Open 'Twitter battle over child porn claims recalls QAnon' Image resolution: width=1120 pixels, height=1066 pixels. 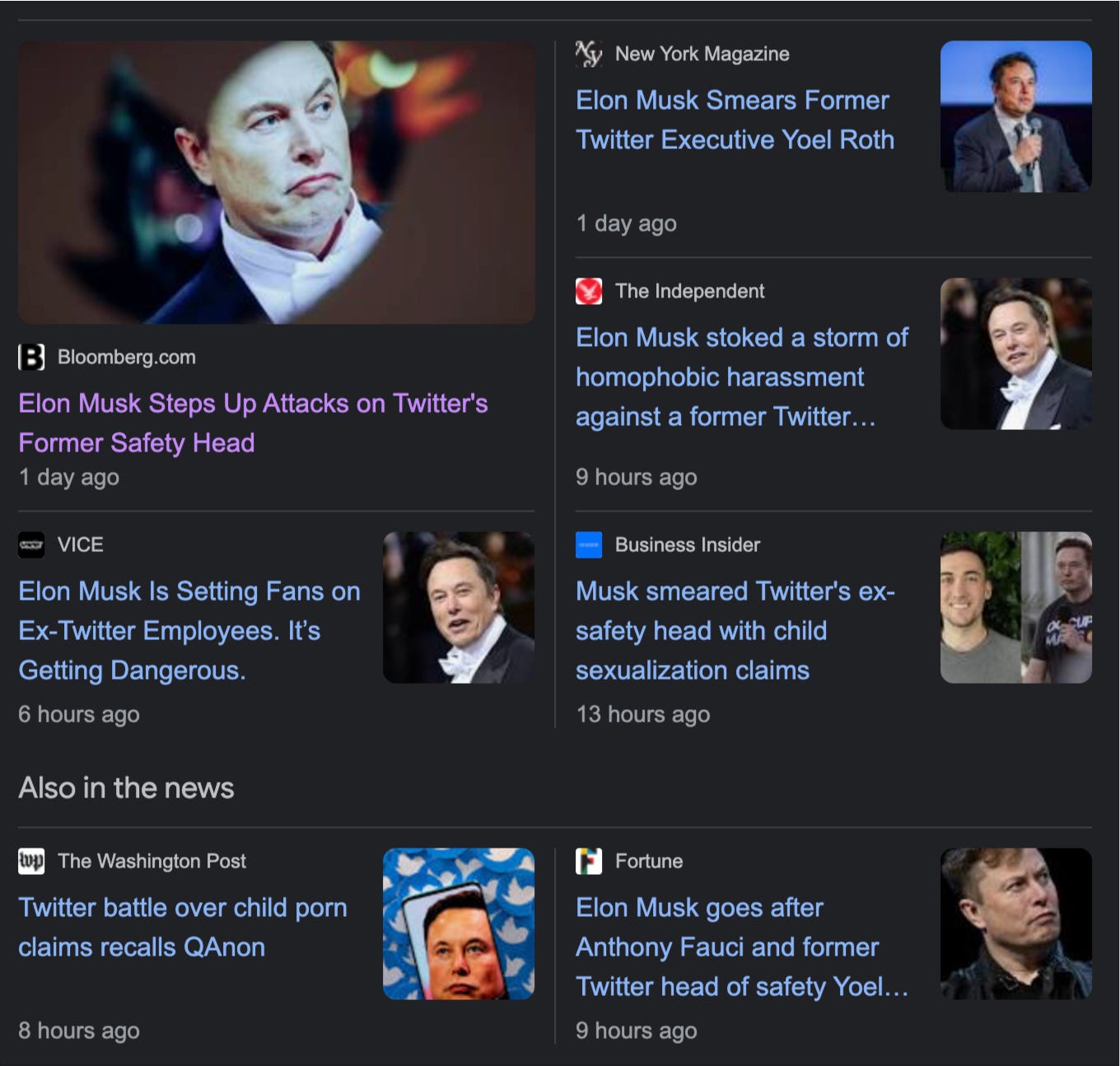click(x=183, y=928)
